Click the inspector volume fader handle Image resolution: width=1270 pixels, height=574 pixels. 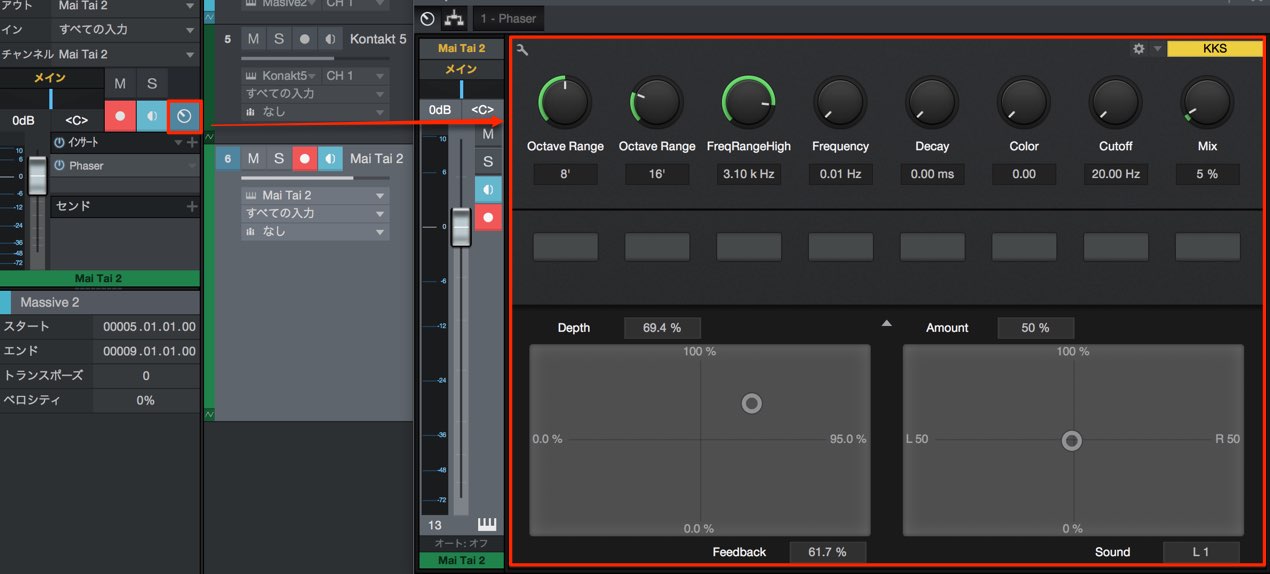tap(37, 176)
